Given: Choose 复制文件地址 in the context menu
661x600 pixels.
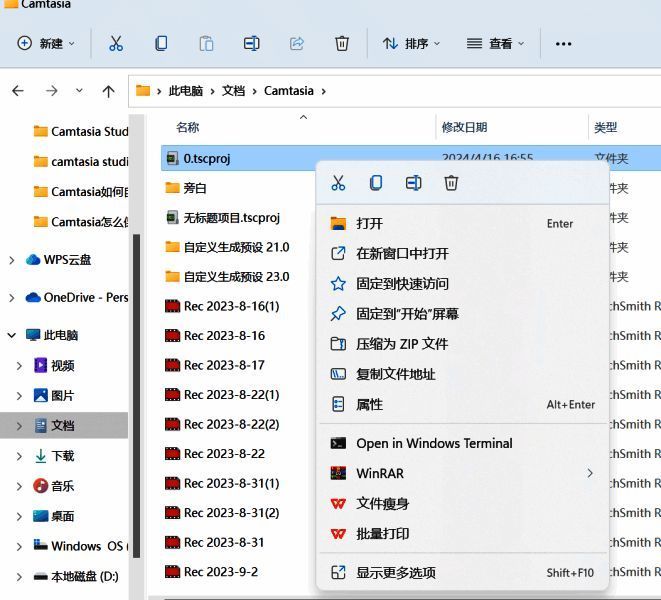Looking at the screenshot, I should [462, 374].
